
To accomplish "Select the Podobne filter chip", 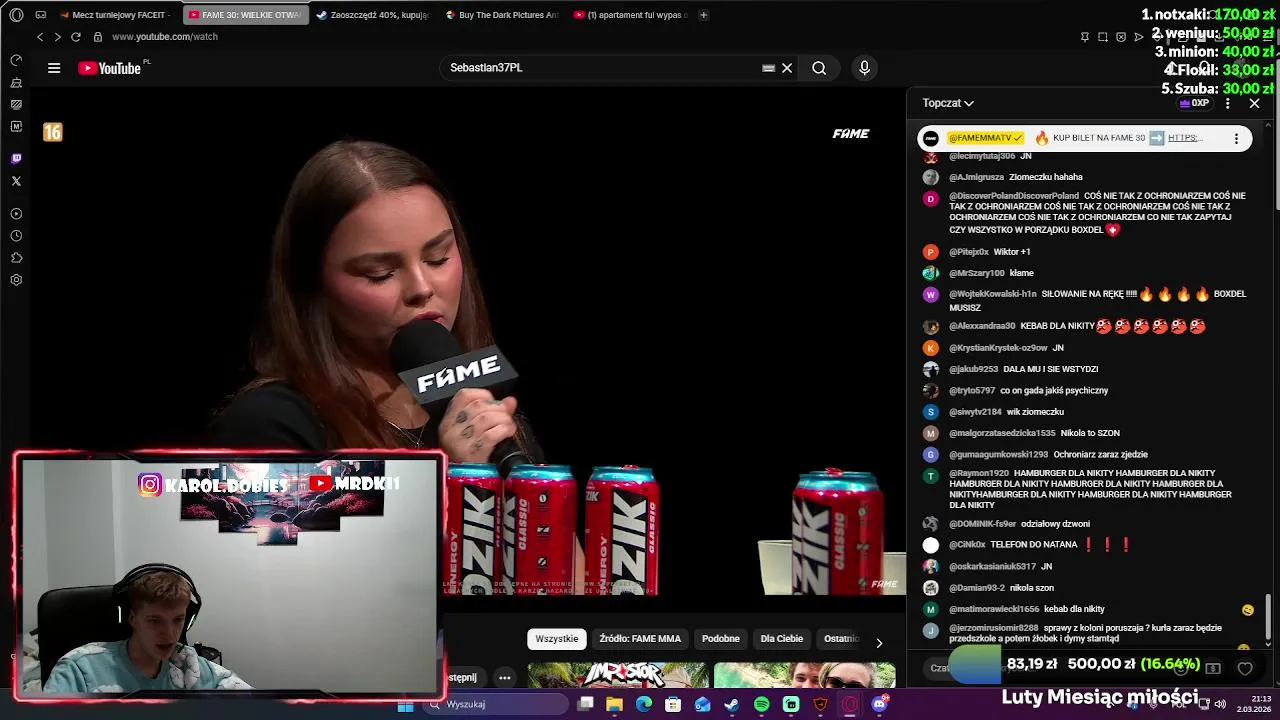I will [721, 639].
